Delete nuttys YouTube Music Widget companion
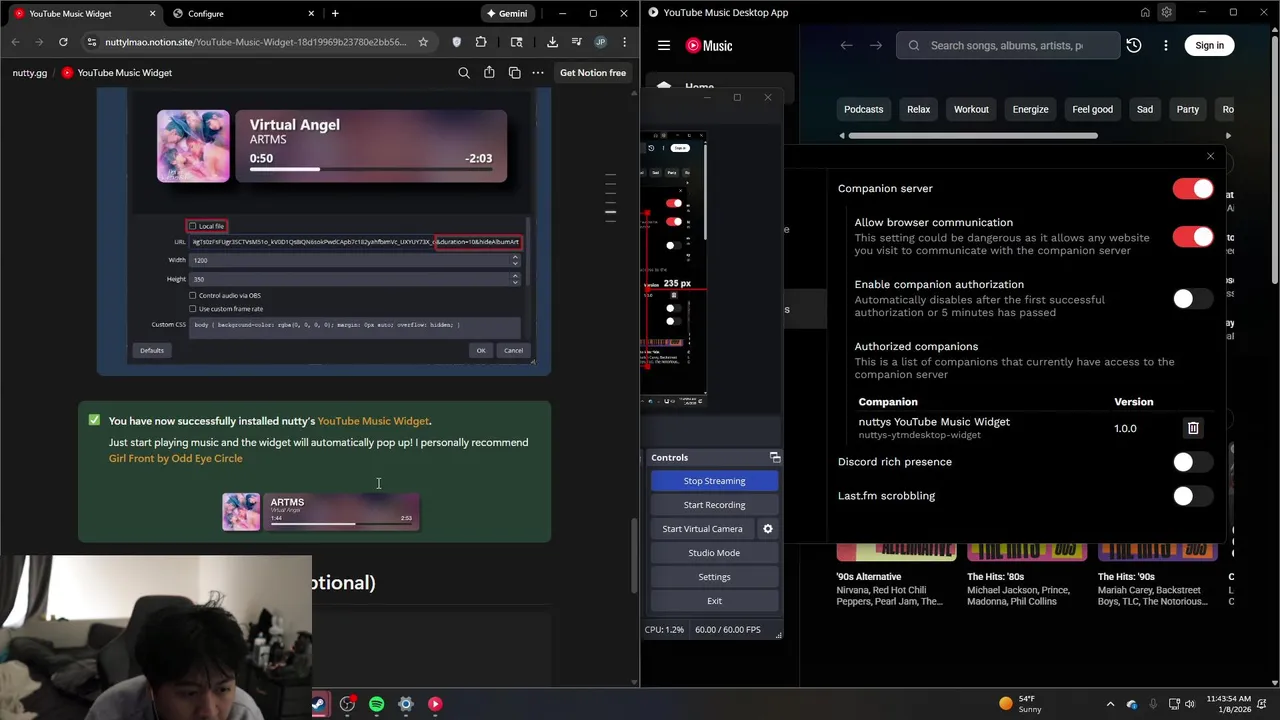 [x=1193, y=428]
